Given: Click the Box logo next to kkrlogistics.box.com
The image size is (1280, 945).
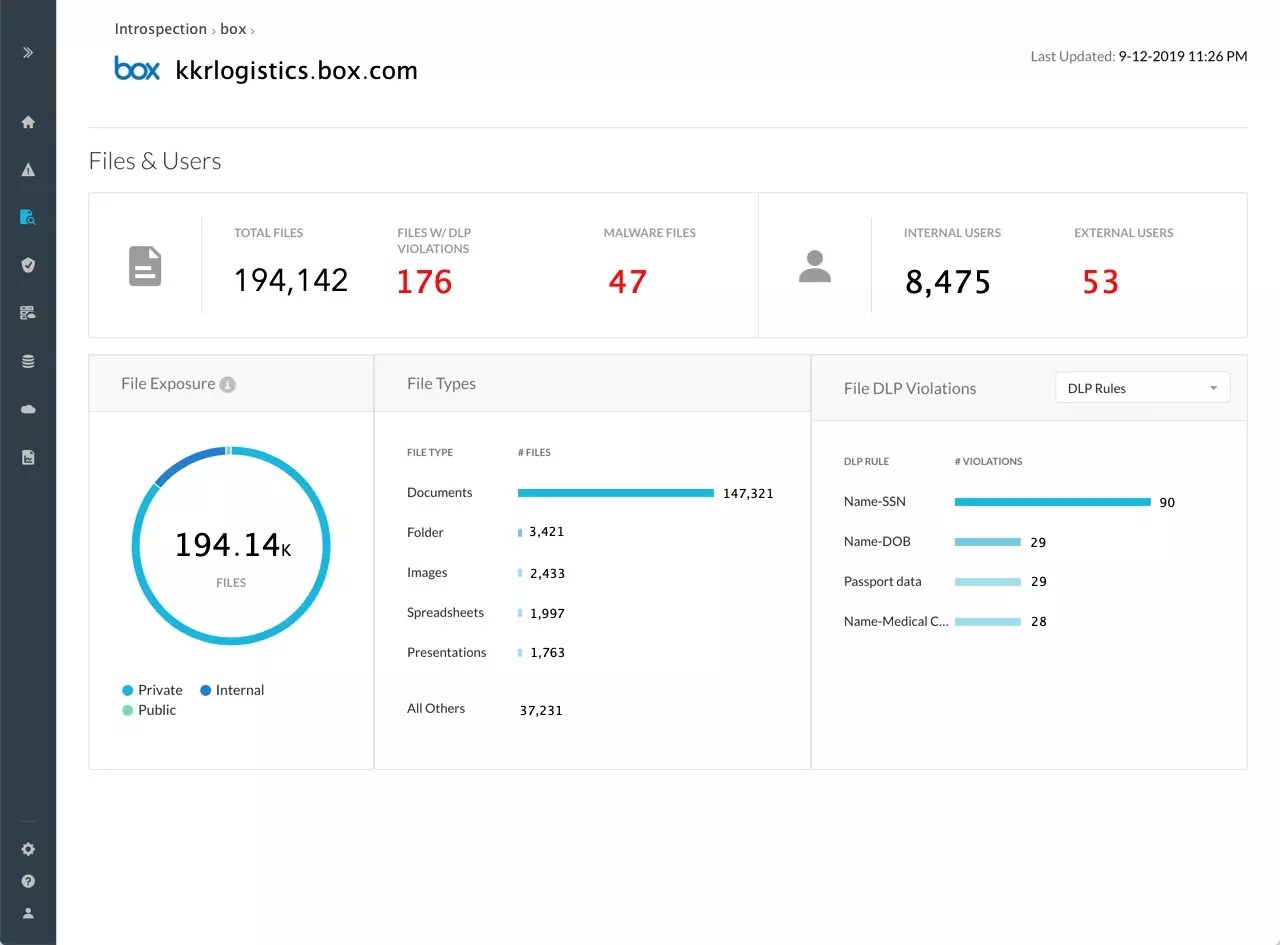Looking at the screenshot, I should coord(137,69).
